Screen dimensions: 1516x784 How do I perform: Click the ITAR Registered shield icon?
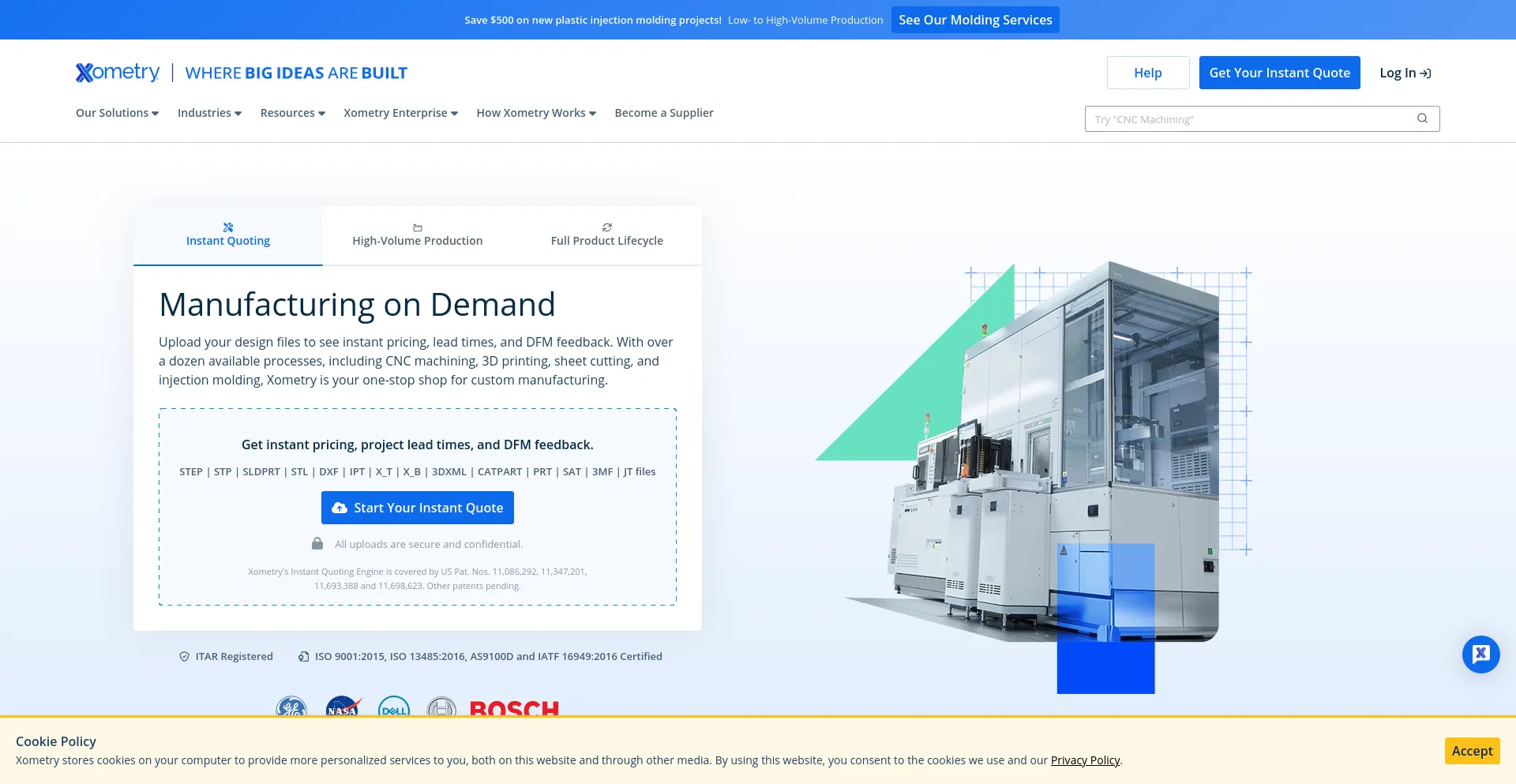click(x=184, y=656)
